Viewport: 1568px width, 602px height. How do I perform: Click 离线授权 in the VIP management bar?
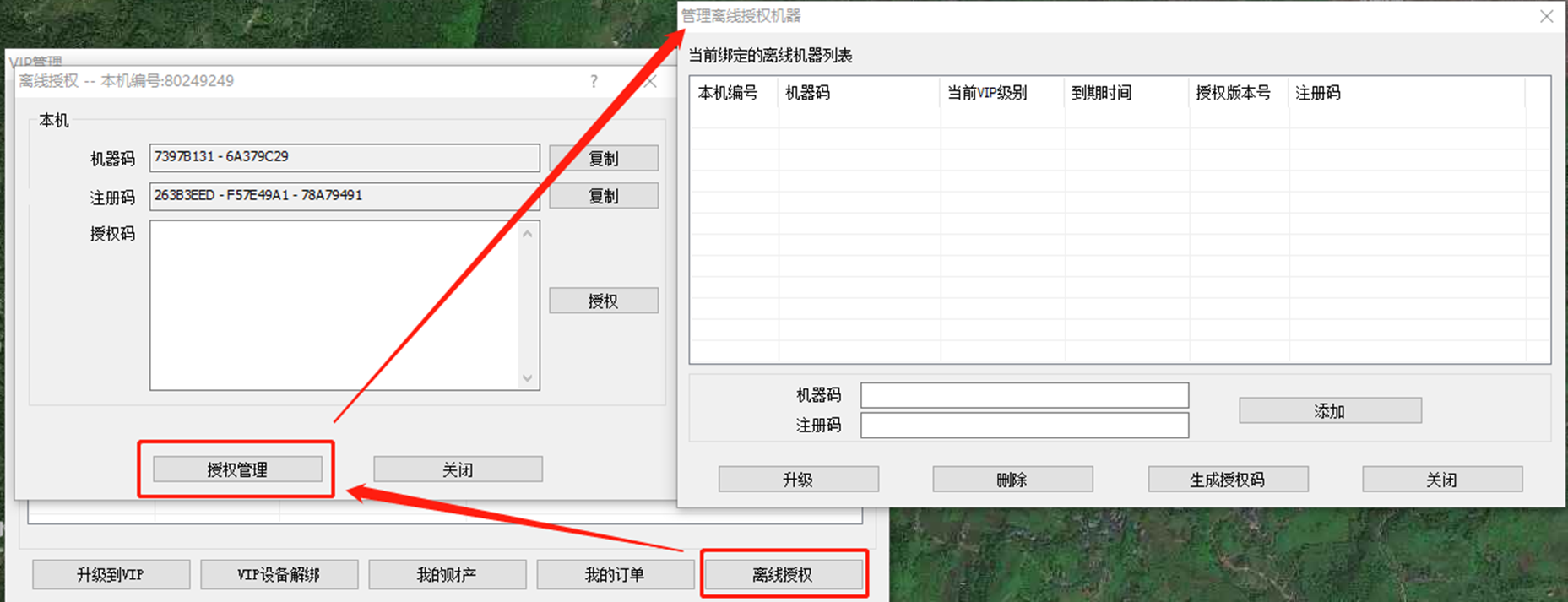tap(783, 575)
